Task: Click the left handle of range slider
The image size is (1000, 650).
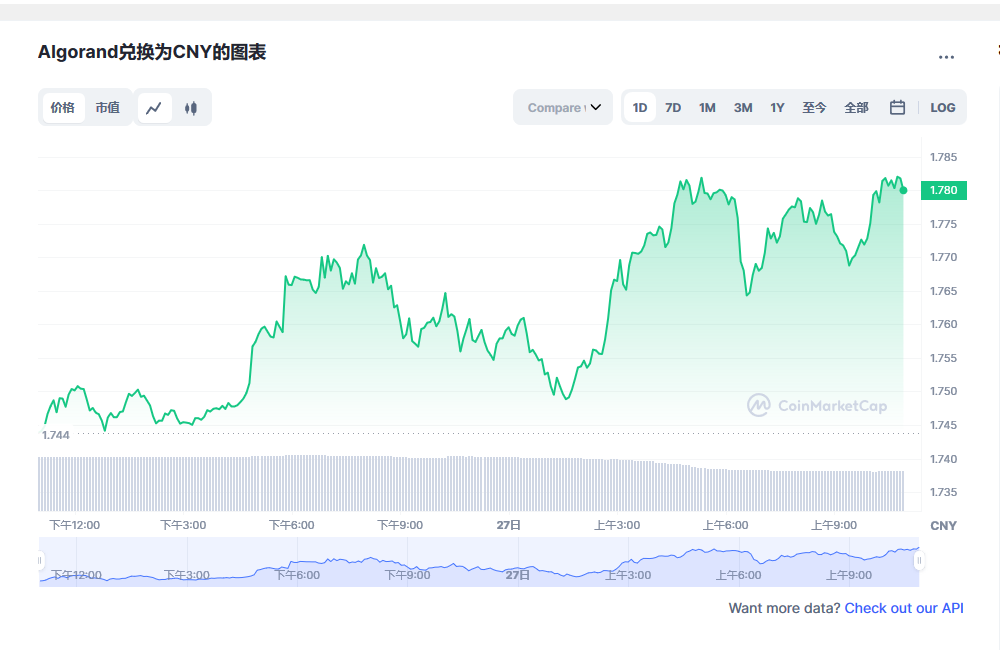Action: [x=40, y=561]
